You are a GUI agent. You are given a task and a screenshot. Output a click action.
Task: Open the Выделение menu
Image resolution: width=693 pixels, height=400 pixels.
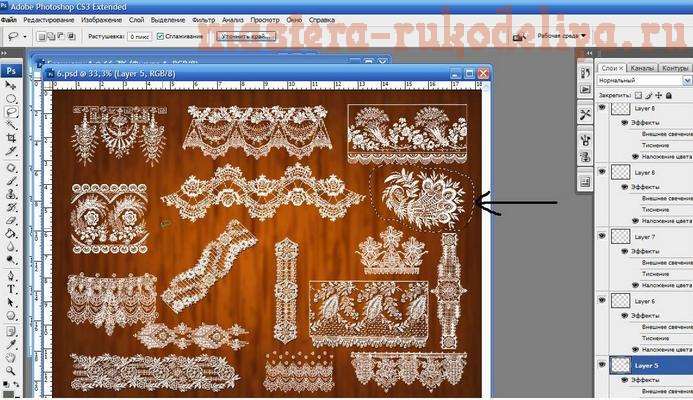(168, 20)
